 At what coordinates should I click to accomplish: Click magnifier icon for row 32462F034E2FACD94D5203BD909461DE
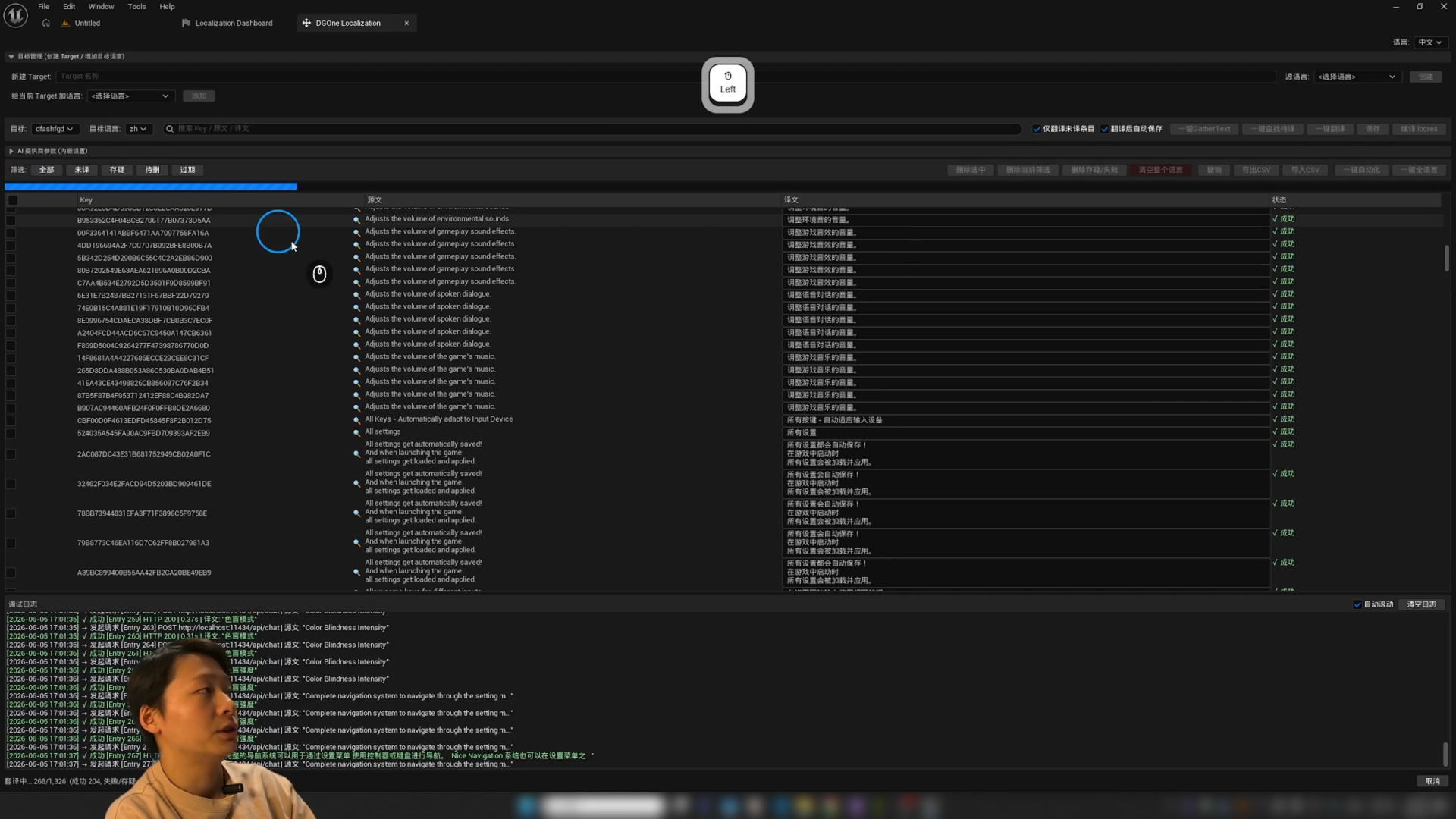coord(356,484)
